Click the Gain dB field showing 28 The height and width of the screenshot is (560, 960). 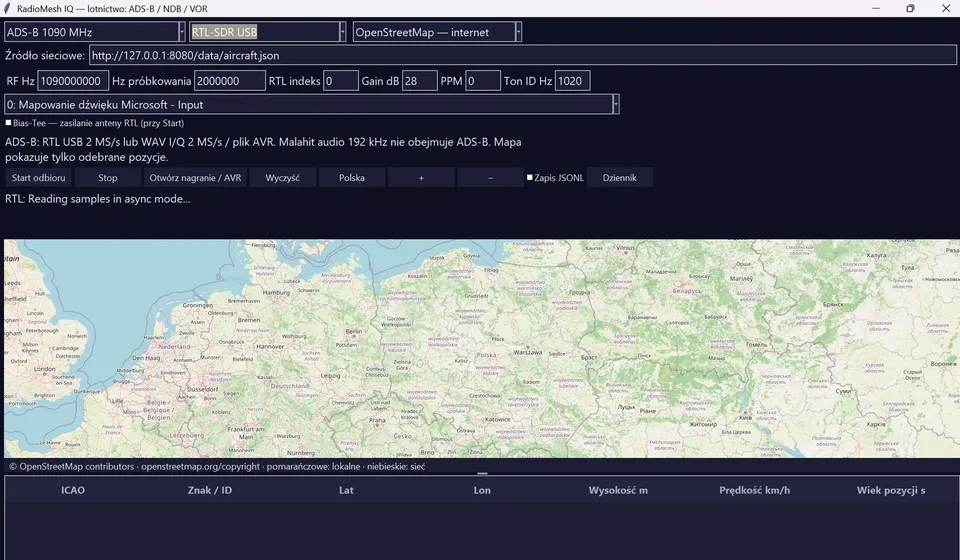click(419, 81)
